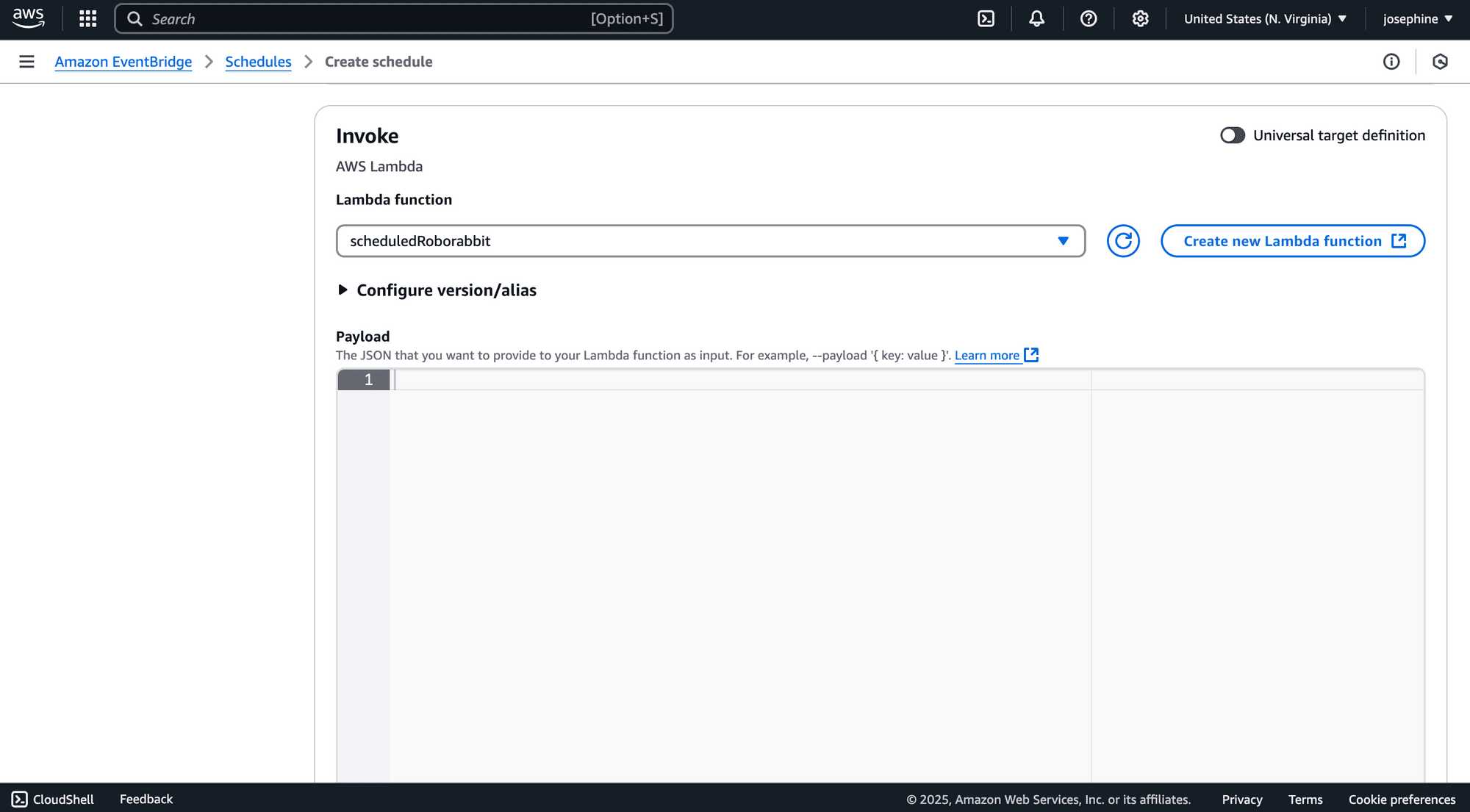Open the info panel icon
Screen dimensions: 1470x812
click(1391, 62)
